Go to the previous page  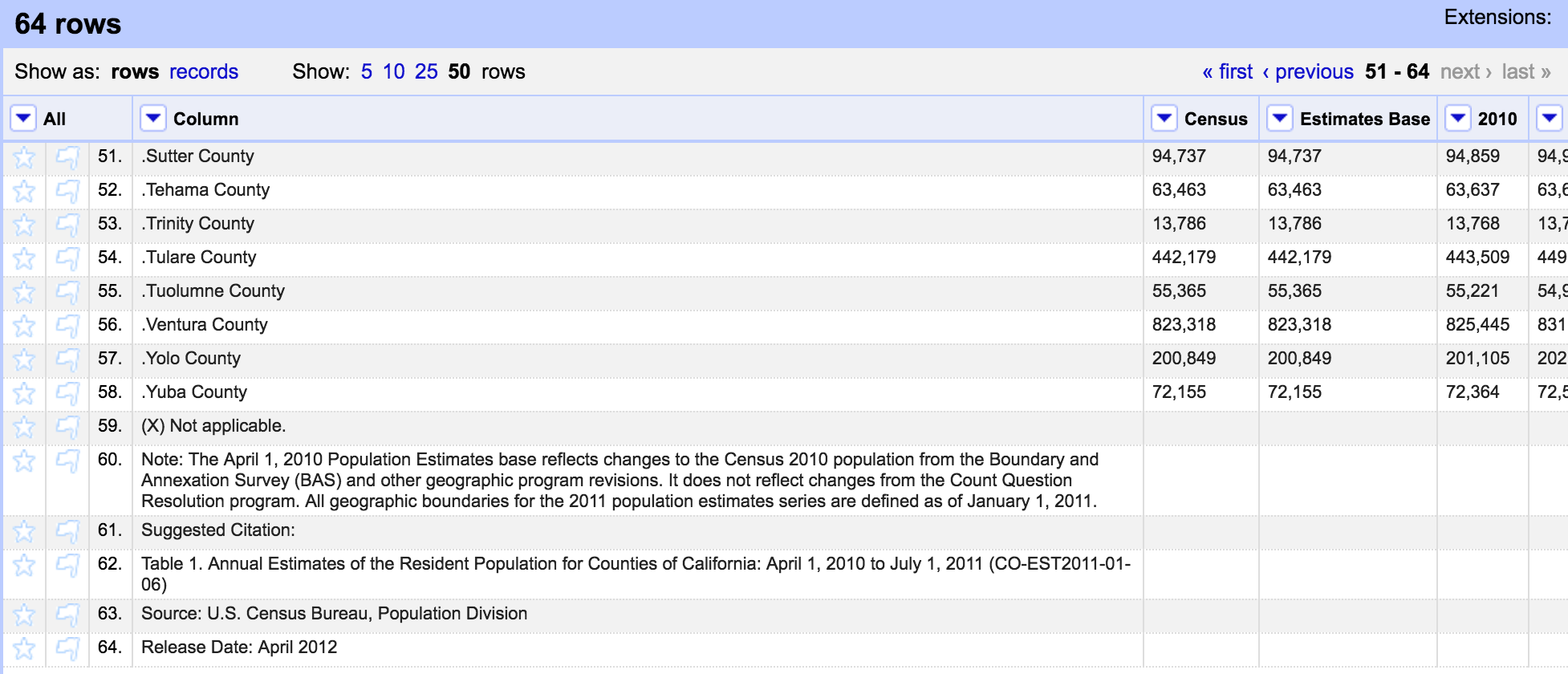(1308, 72)
